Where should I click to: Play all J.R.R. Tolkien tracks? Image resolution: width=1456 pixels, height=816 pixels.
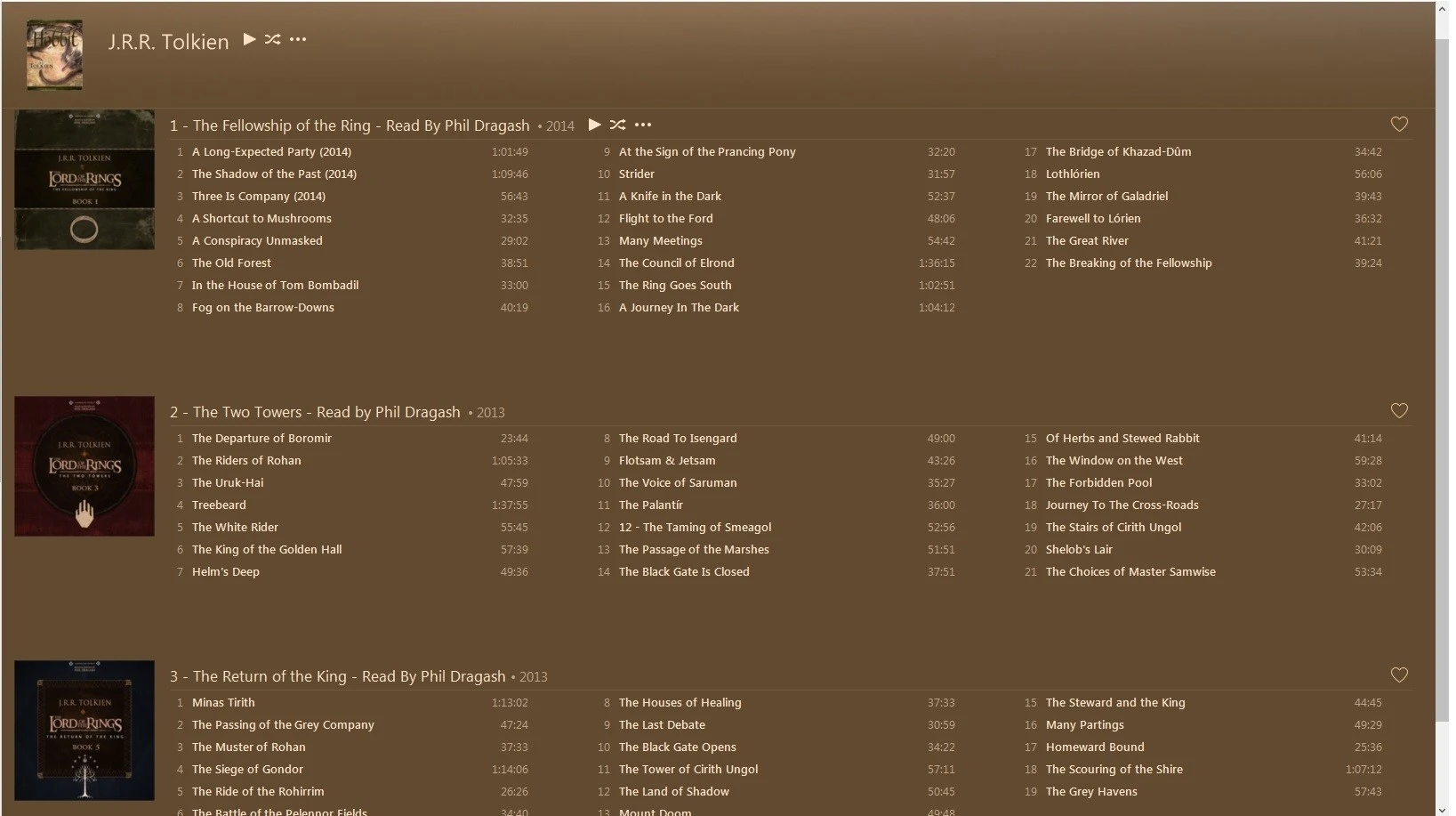250,39
